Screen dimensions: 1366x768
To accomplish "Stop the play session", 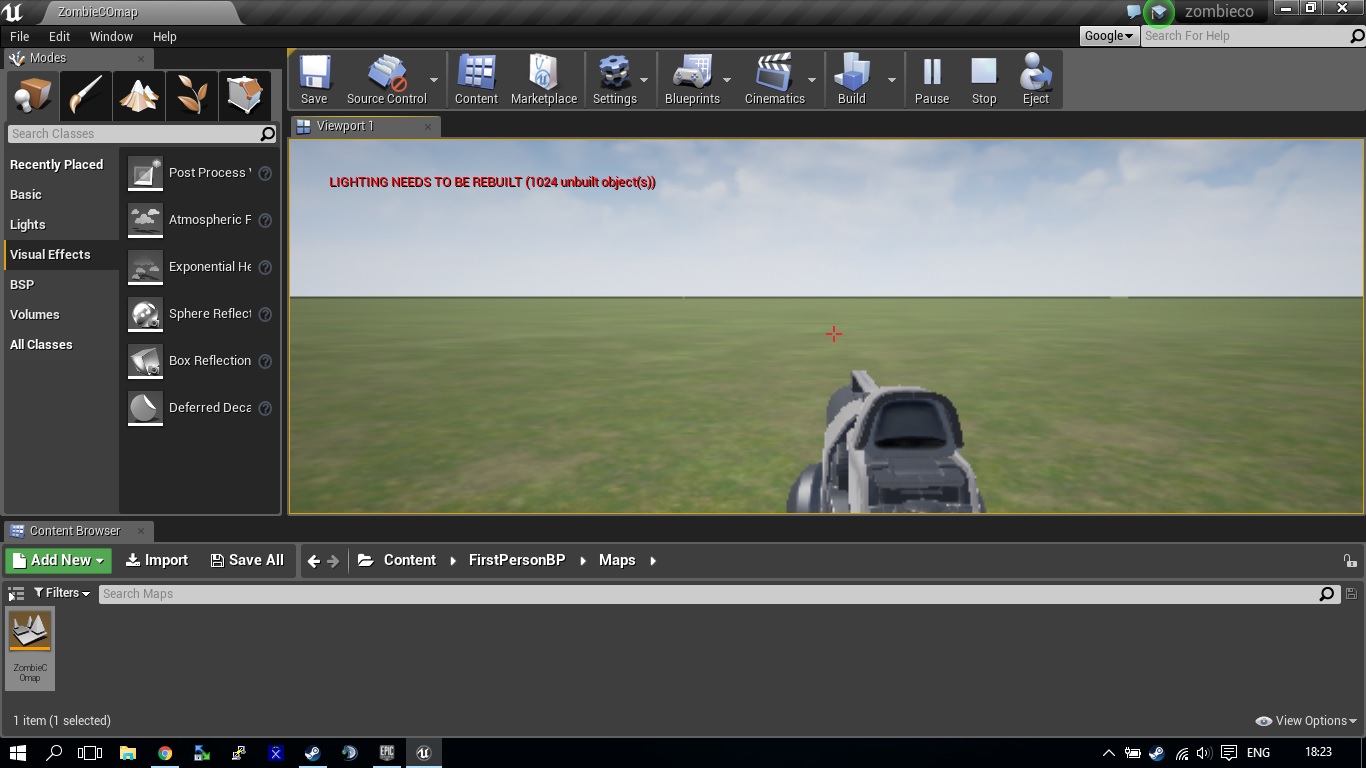I will click(x=984, y=80).
